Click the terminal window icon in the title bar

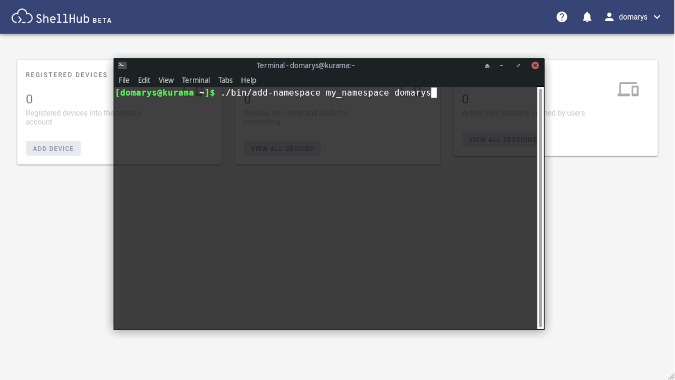(122, 65)
